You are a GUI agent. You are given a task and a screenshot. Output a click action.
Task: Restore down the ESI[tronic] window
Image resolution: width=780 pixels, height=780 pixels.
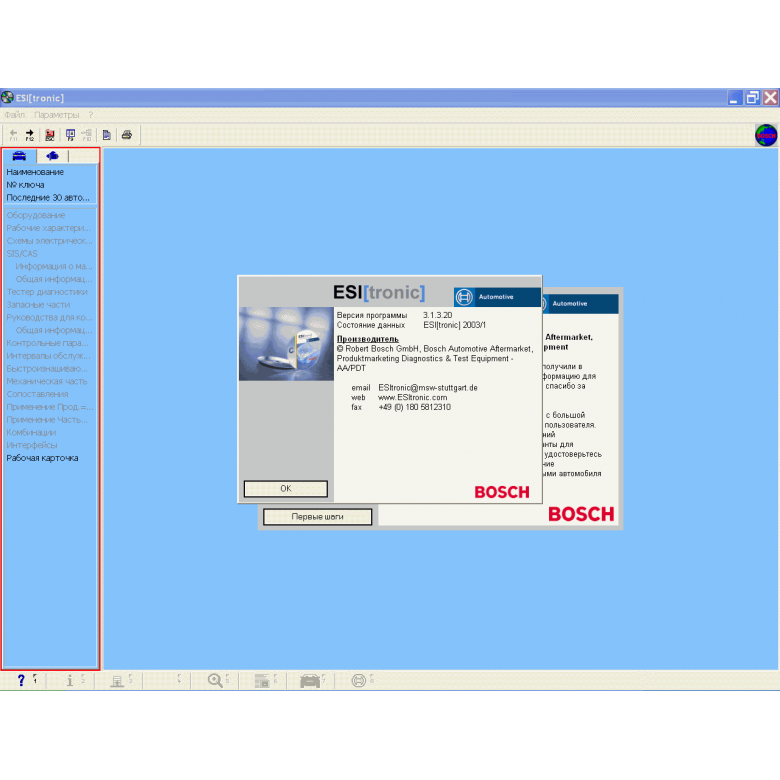pyautogui.click(x=752, y=98)
